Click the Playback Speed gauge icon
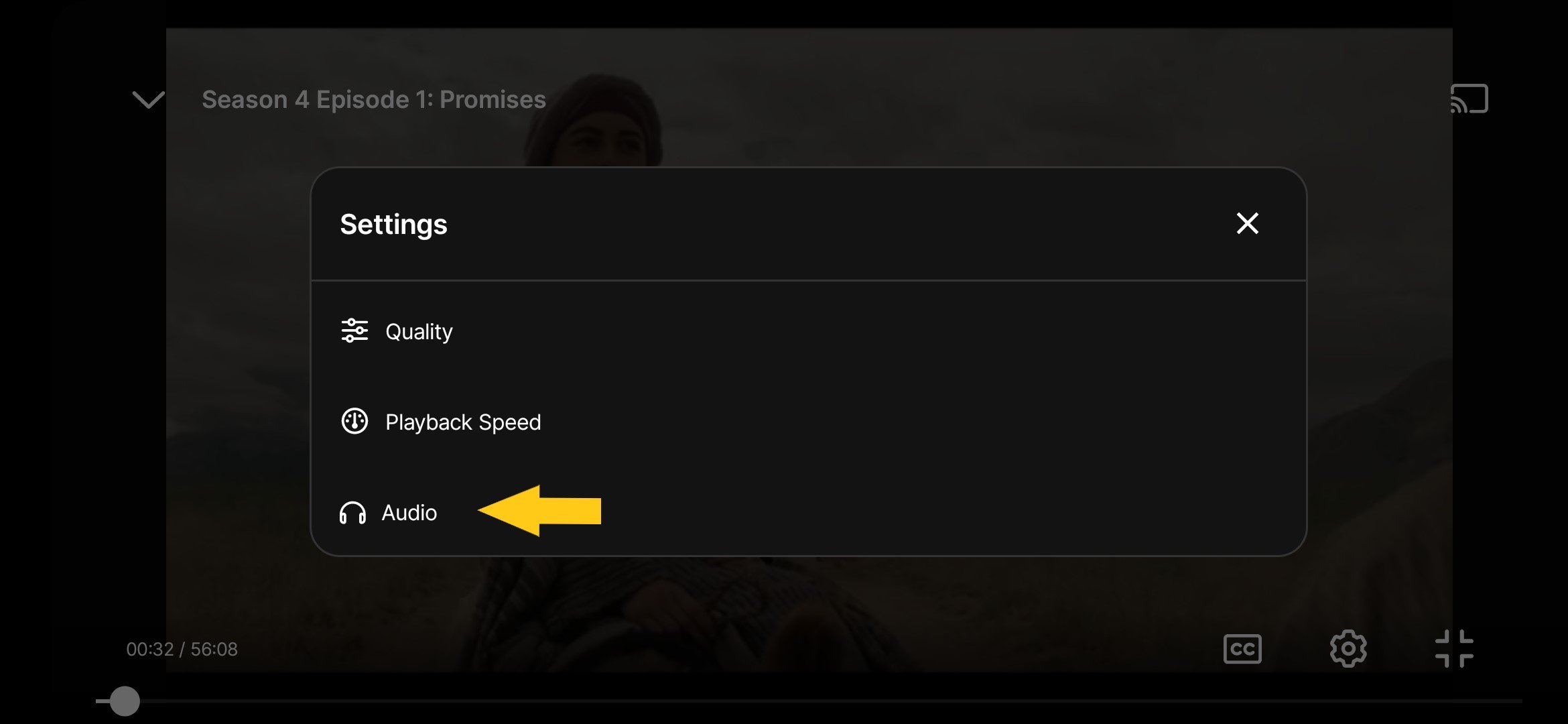Image resolution: width=1568 pixels, height=724 pixels. [354, 422]
